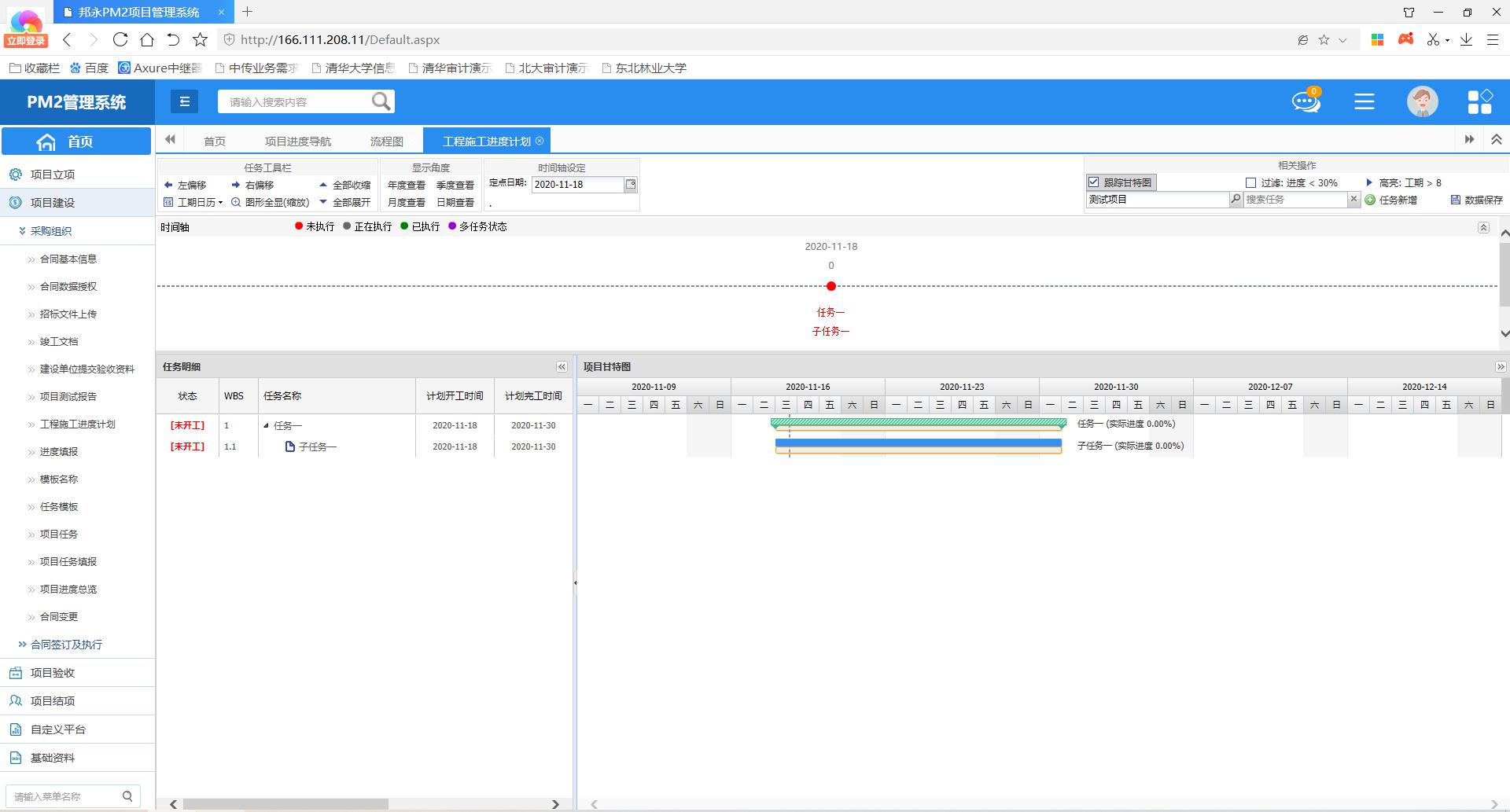Click the 图形全显(缩放) zoom icon
Screen dimensions: 1510x812
[x=236, y=202]
